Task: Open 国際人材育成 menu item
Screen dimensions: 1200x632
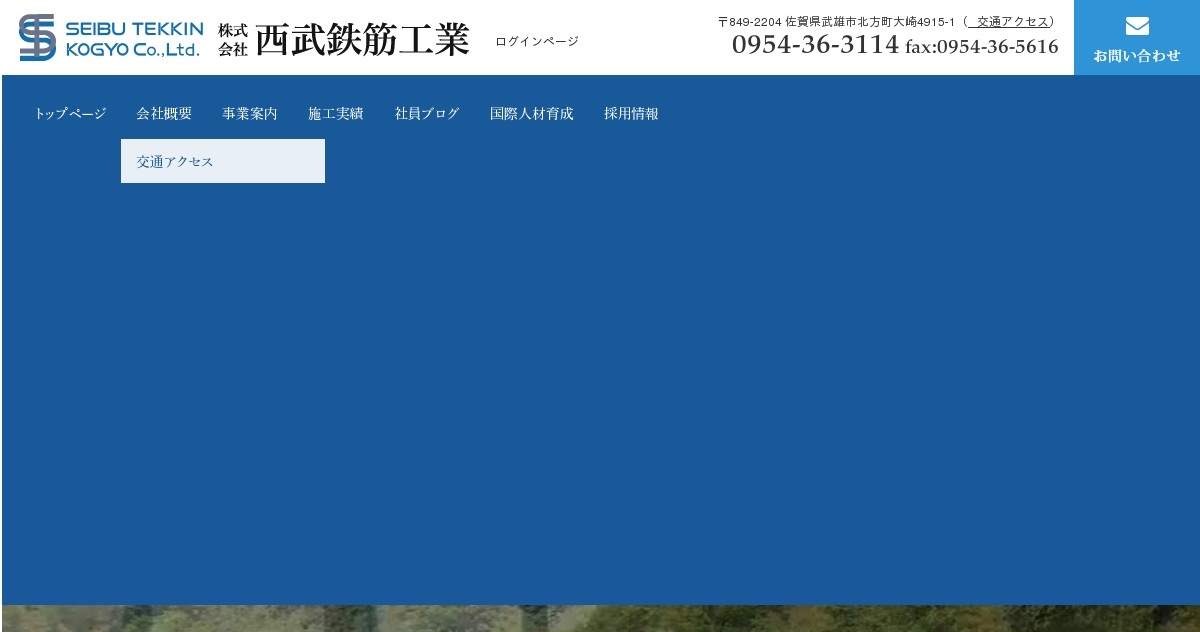Action: click(x=532, y=114)
